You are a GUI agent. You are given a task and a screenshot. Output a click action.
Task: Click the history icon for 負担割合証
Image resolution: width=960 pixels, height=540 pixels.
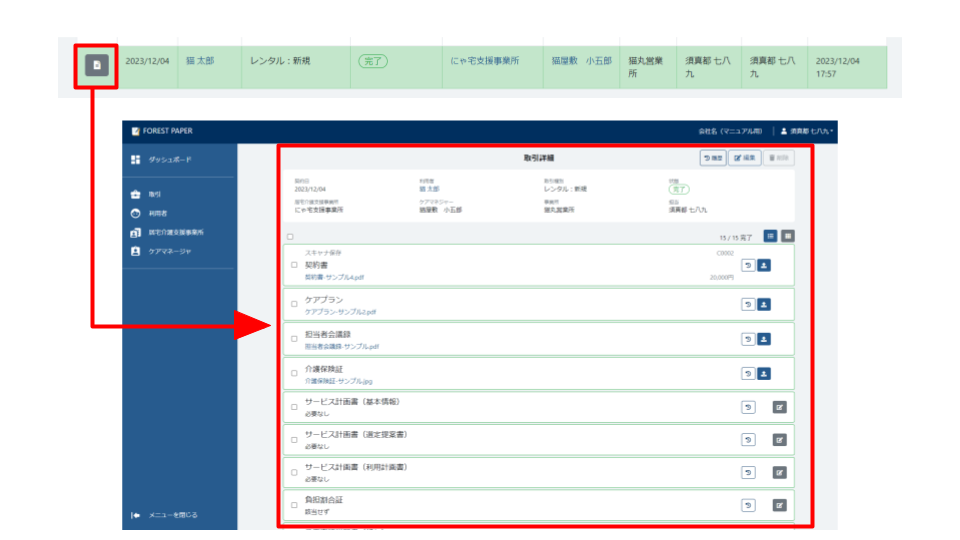tap(747, 505)
